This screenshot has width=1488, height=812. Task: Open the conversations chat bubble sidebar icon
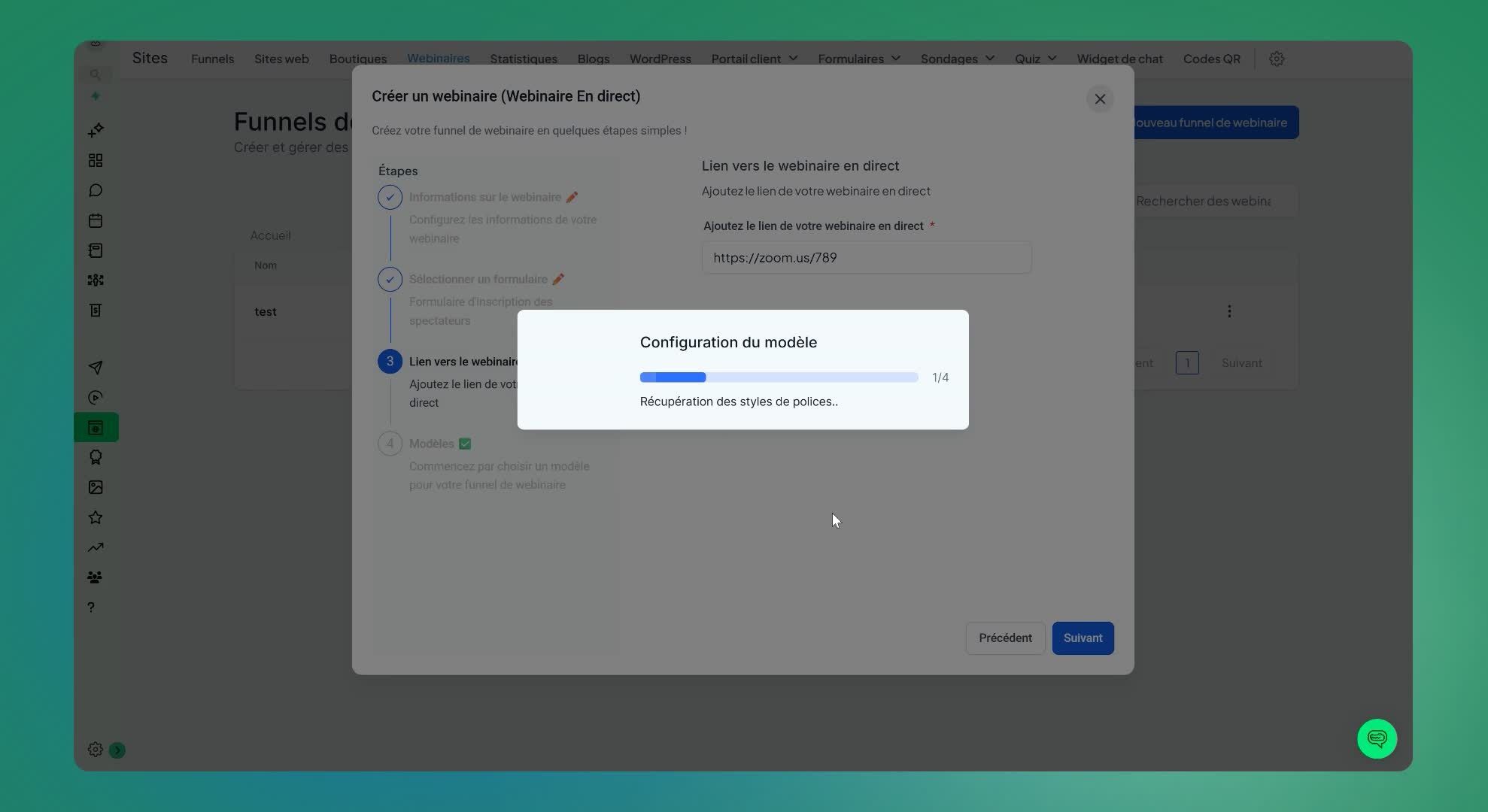pos(96,190)
